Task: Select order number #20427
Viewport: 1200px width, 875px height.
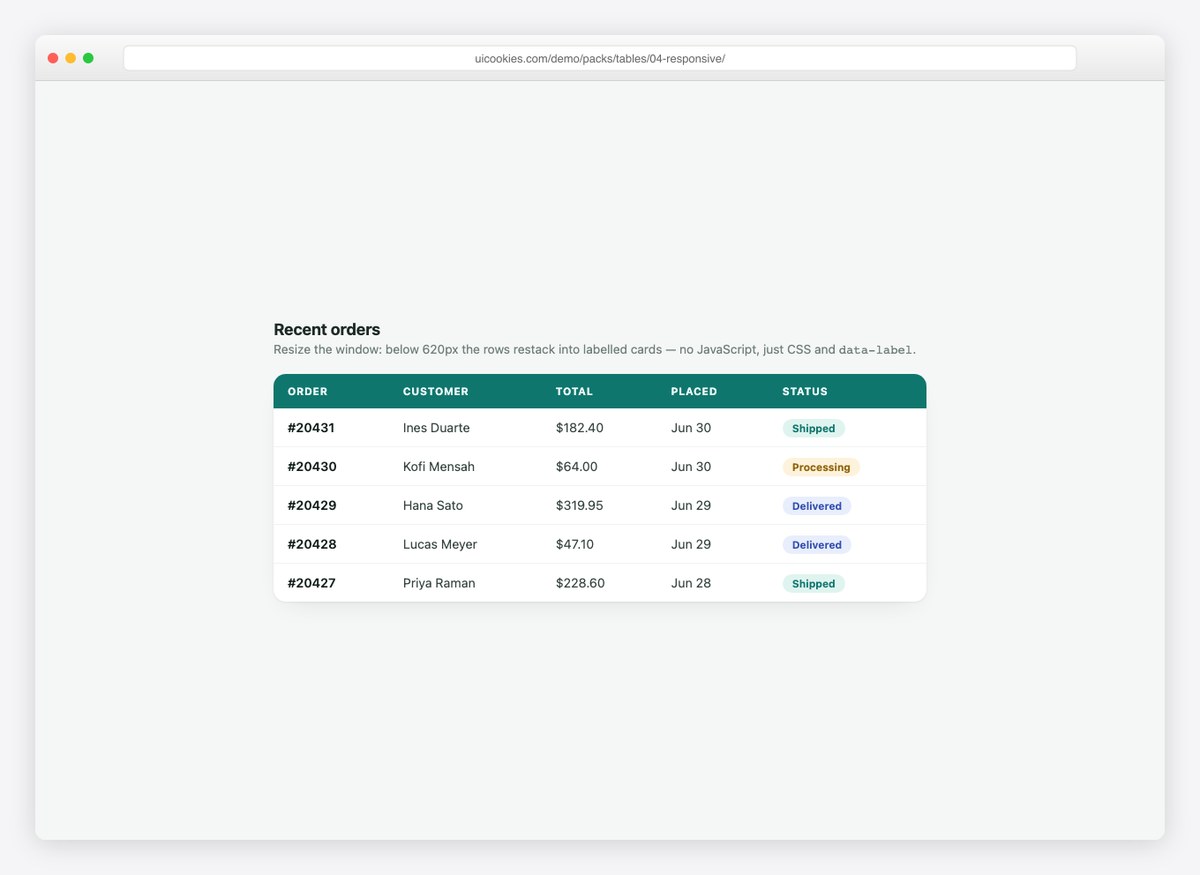Action: [x=311, y=583]
